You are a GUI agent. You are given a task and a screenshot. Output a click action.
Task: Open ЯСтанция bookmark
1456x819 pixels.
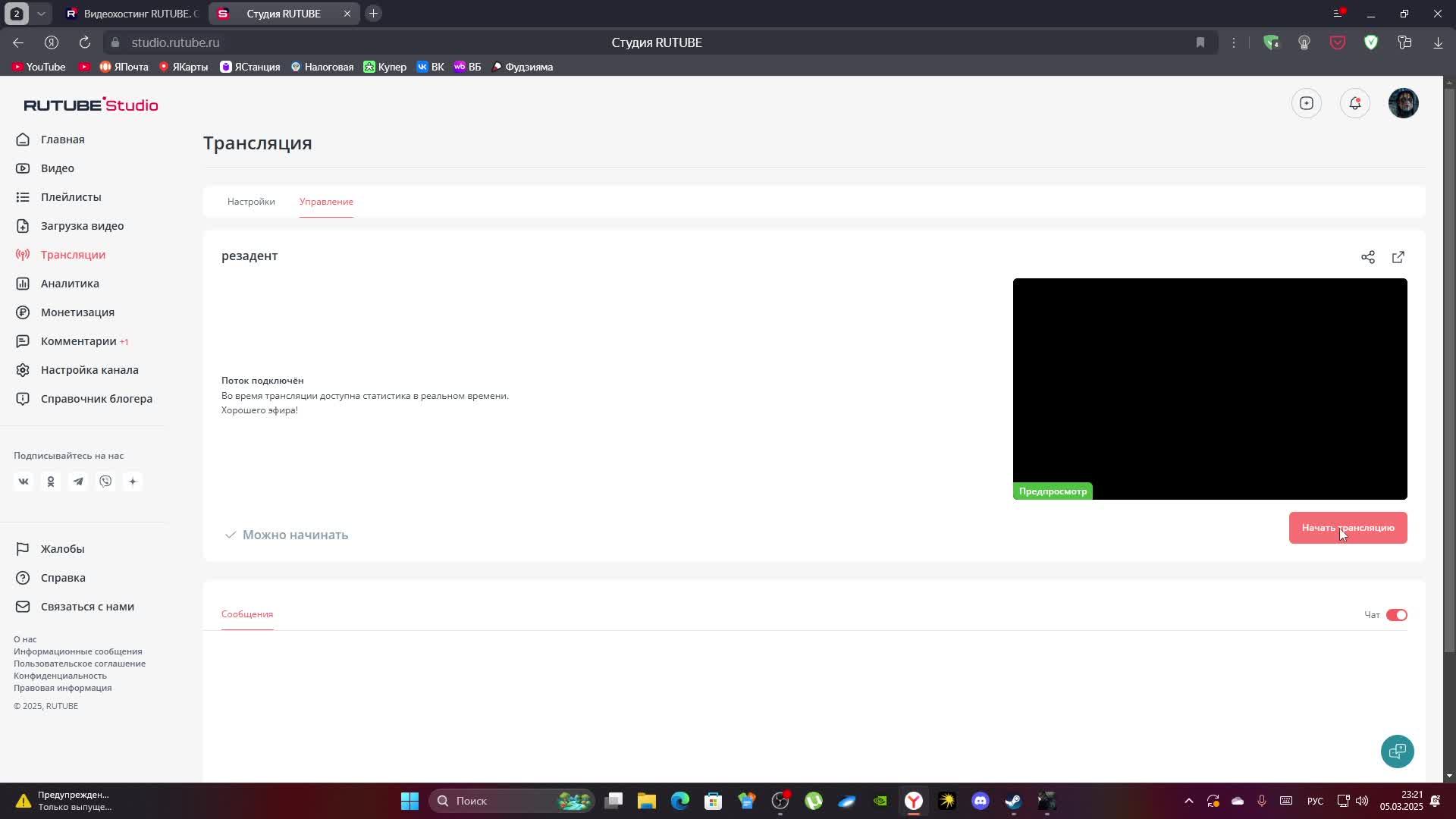(x=249, y=67)
